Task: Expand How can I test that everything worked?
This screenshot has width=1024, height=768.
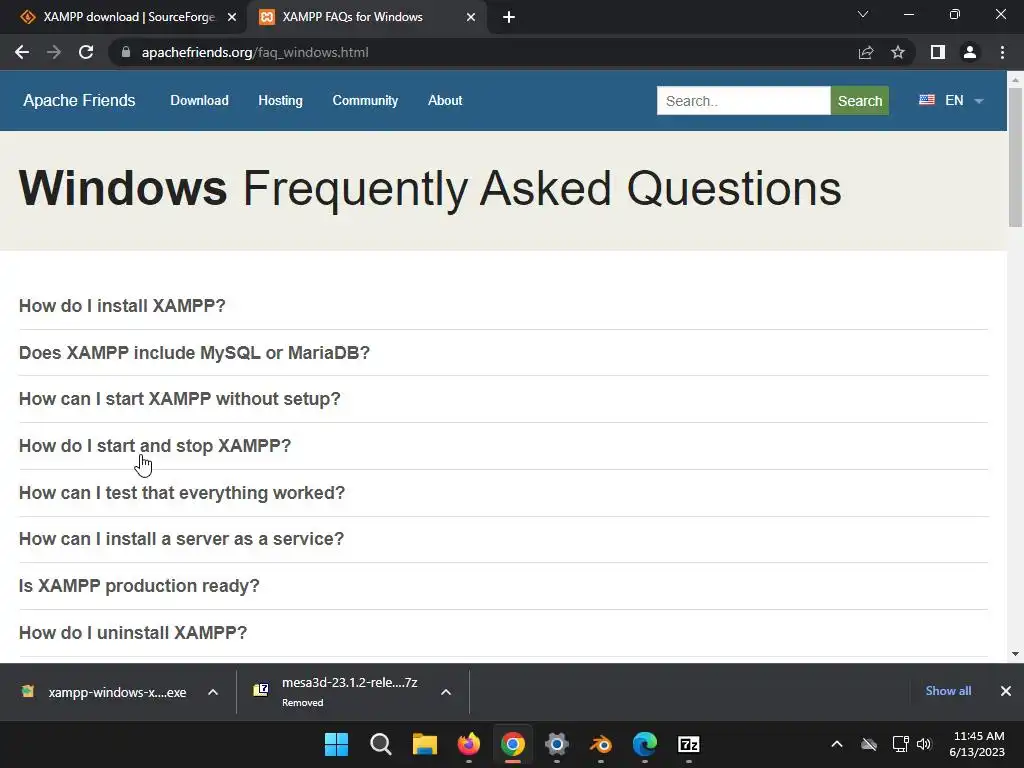Action: pyautogui.click(x=182, y=493)
